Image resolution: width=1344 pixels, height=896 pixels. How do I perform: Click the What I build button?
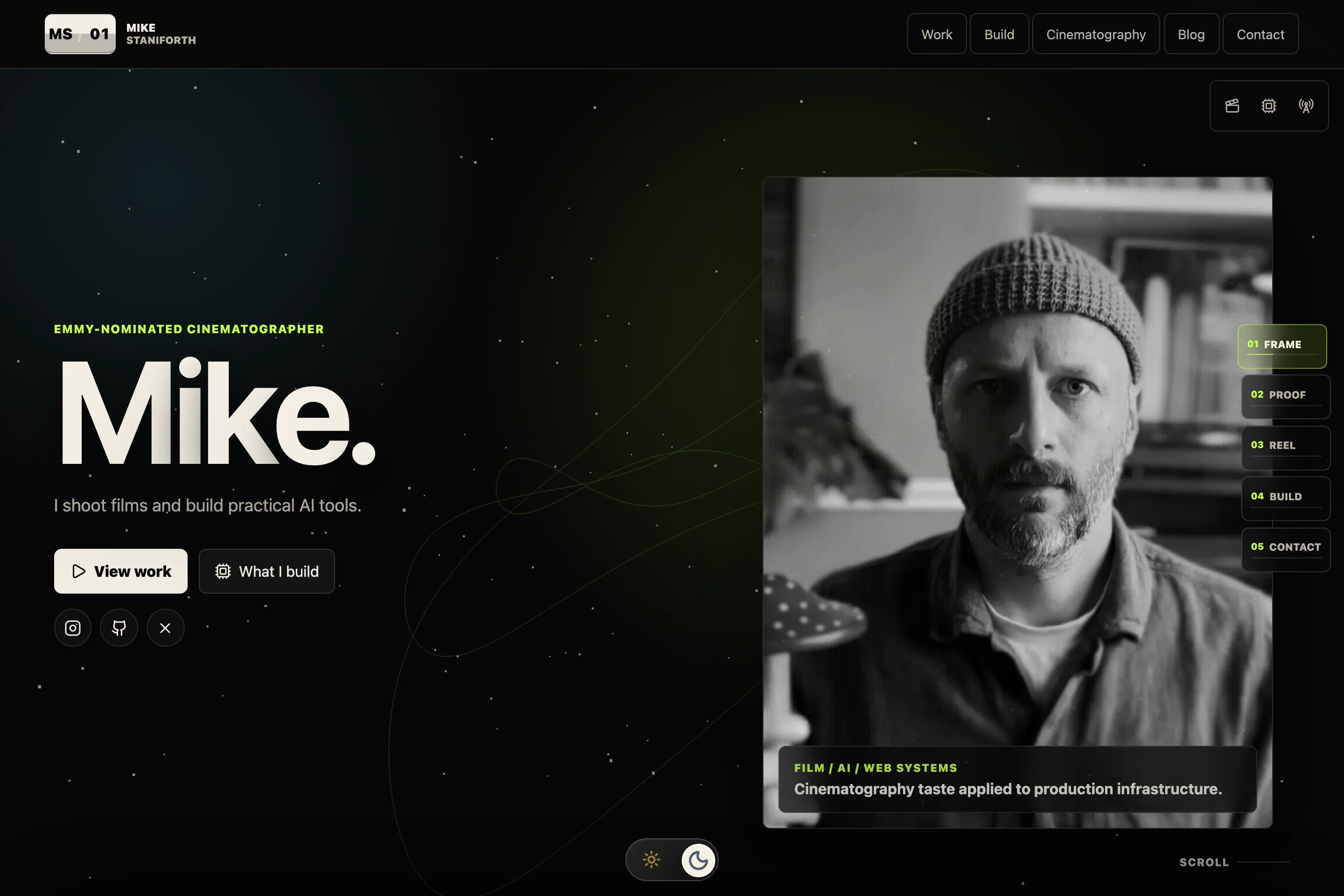[266, 571]
